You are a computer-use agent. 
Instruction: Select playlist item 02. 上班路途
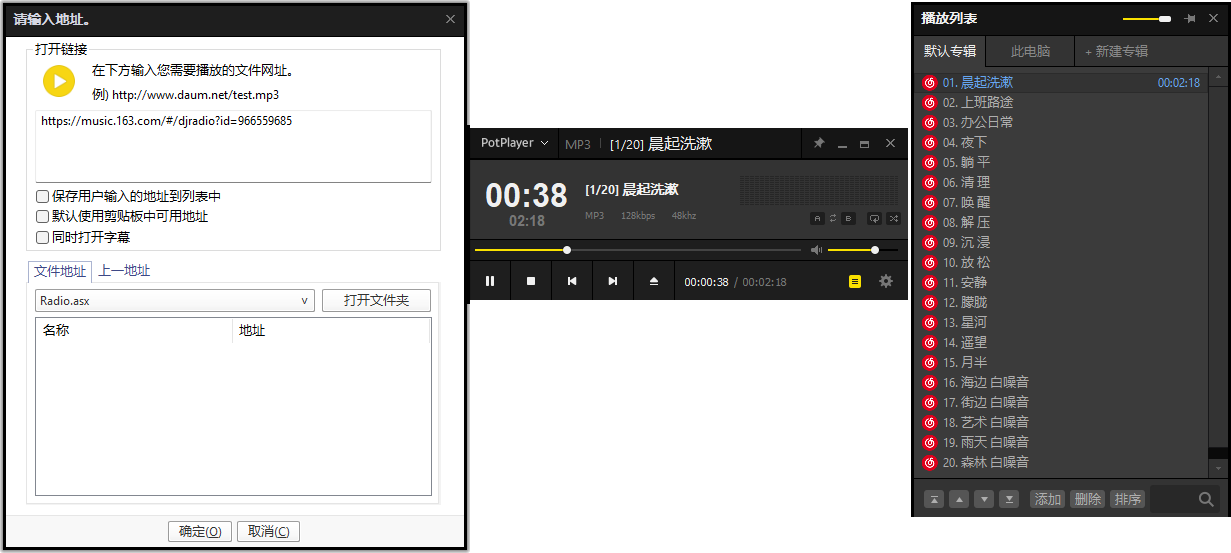(x=1061, y=102)
